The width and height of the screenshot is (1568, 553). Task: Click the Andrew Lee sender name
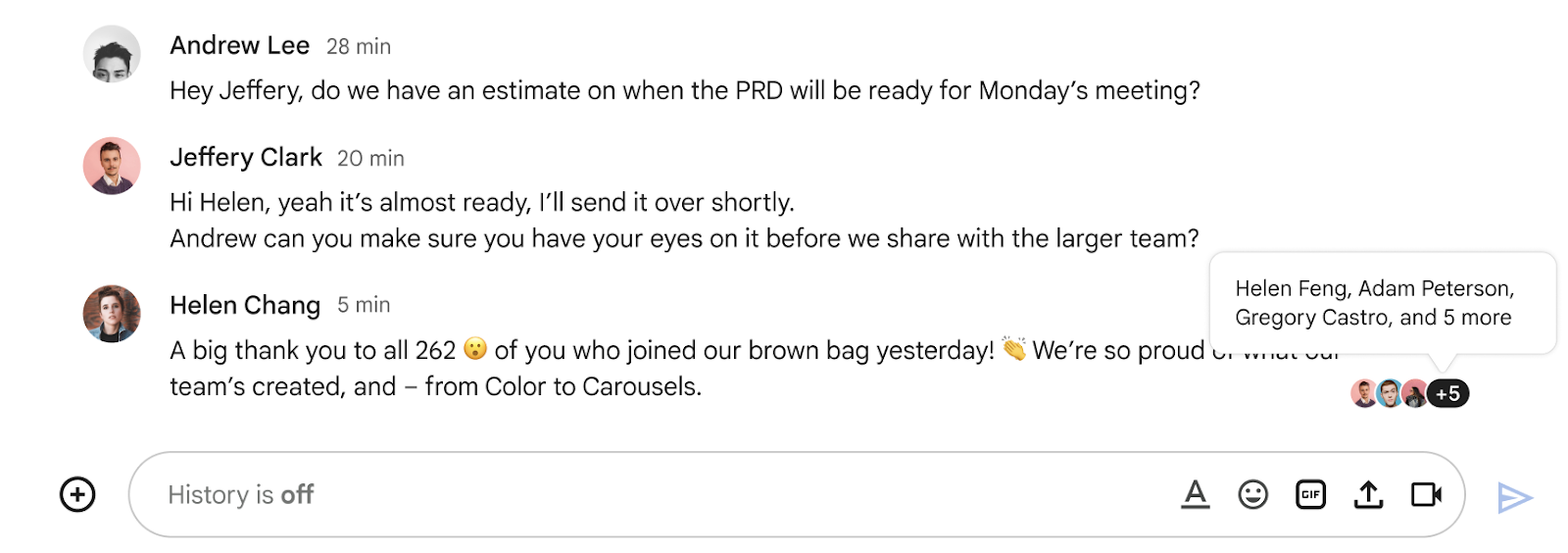[239, 46]
